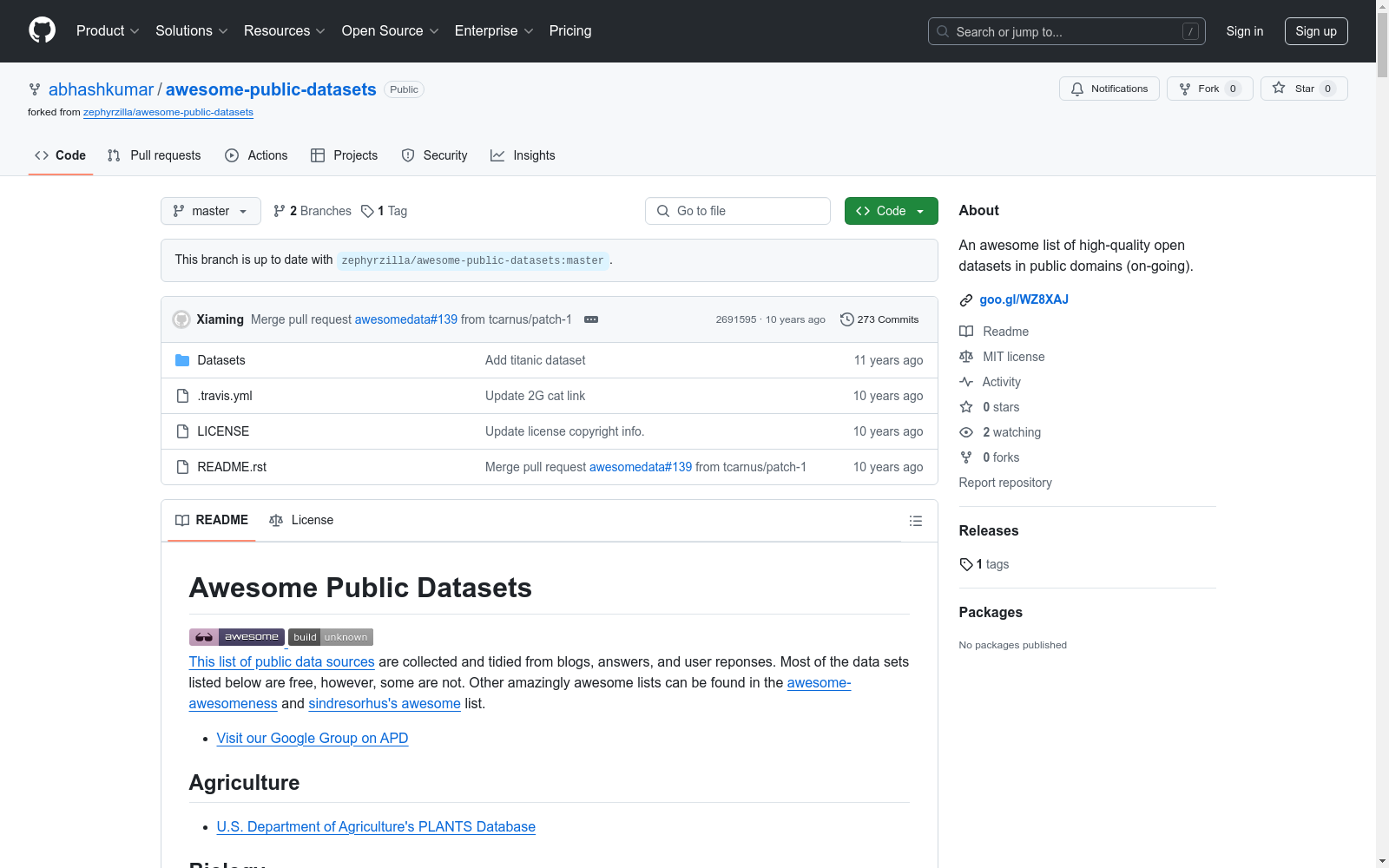Screen dimensions: 1389x868
Task: Open U.S. Department of Agriculture's PLANTS Database
Action: coord(376,826)
